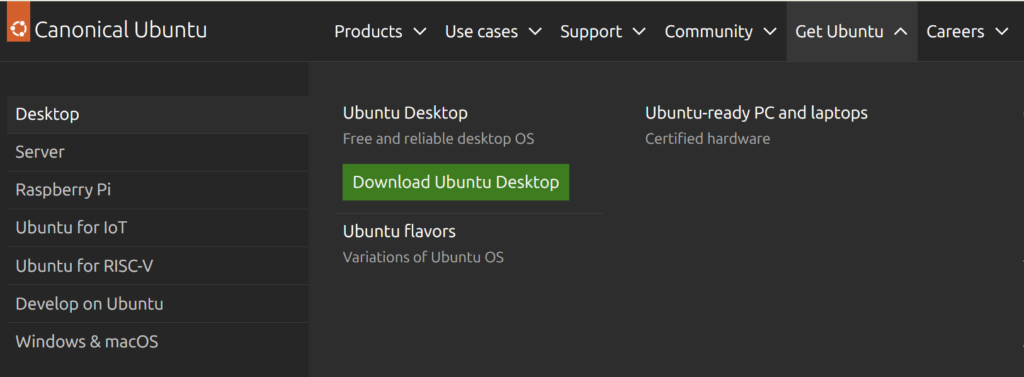
Task: Expand the Products dropdown menu
Action: pyautogui.click(x=380, y=31)
